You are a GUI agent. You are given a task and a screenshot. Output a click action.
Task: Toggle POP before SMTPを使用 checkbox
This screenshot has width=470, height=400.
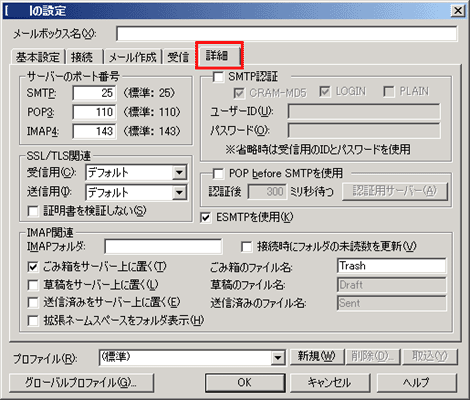coord(218,173)
